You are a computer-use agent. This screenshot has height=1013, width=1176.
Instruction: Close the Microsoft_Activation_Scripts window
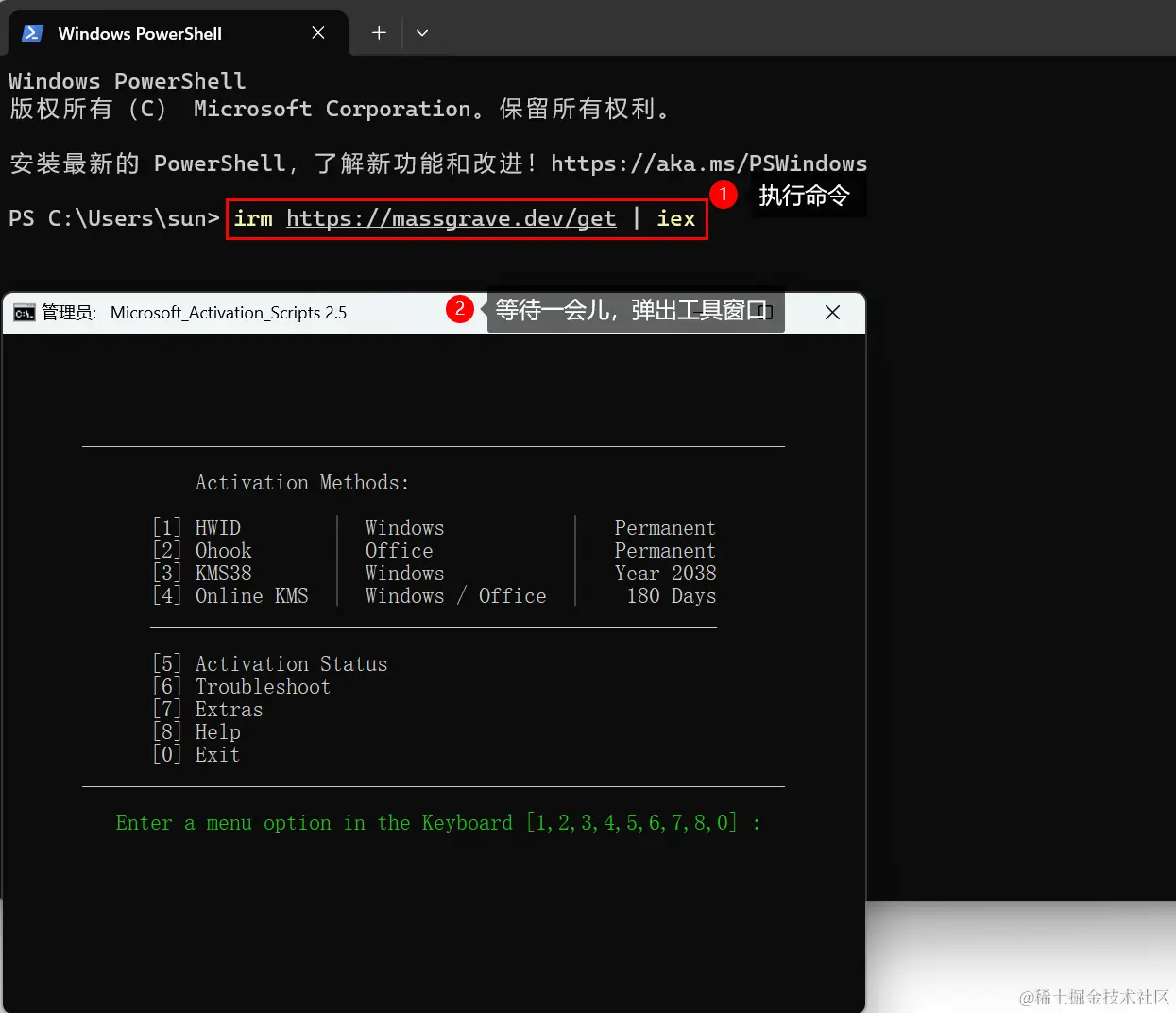[832, 313]
